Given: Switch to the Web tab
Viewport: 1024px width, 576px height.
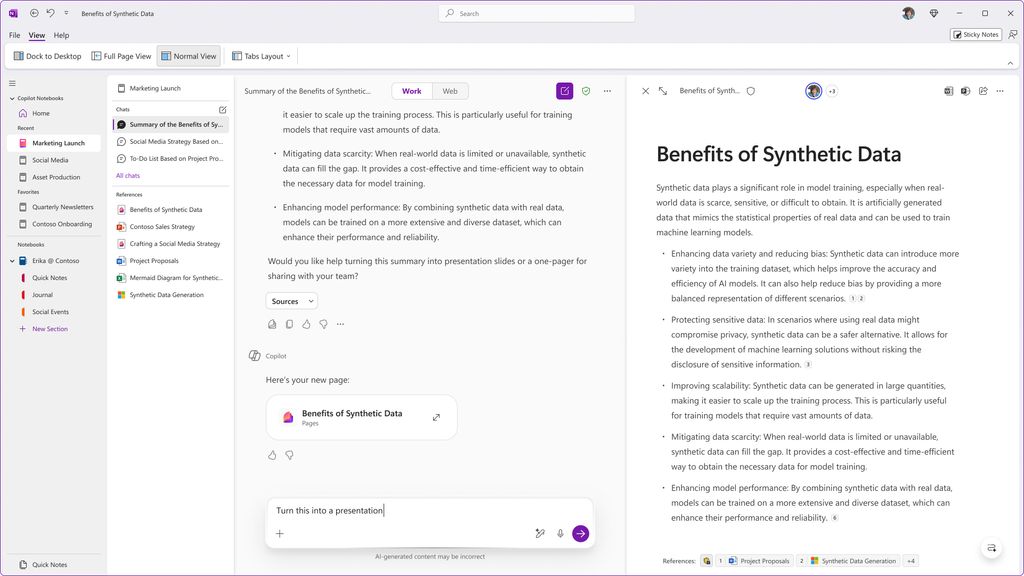Looking at the screenshot, I should point(450,90).
